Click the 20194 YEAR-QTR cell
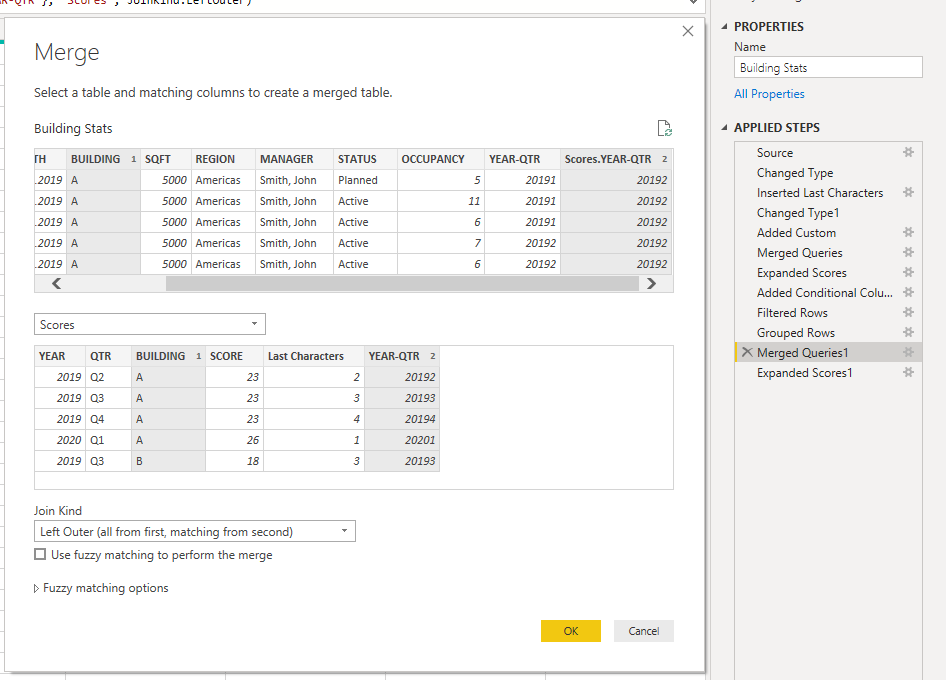Image resolution: width=946 pixels, height=680 pixels. (x=402, y=419)
